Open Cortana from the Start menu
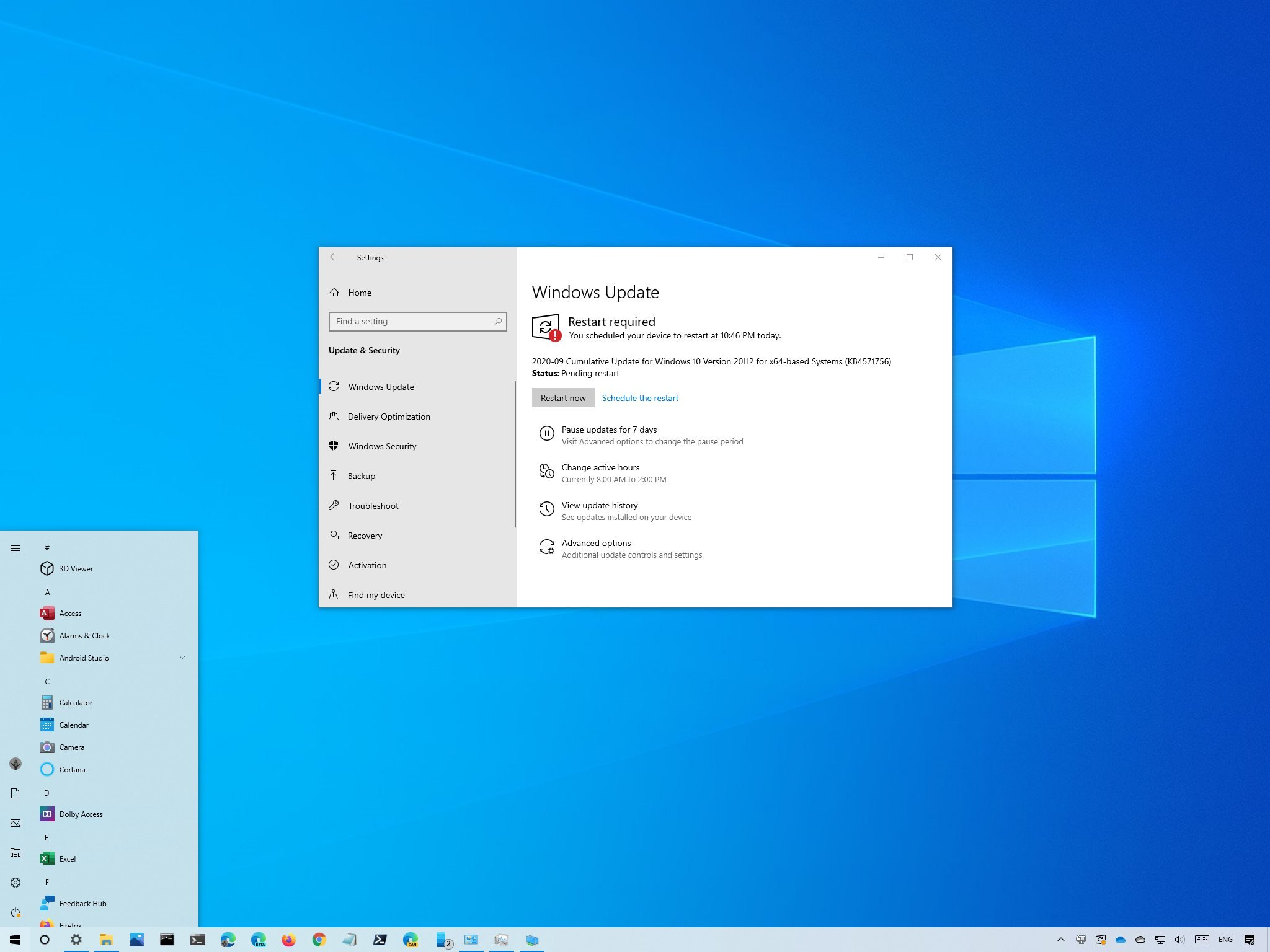The width and height of the screenshot is (1270, 952). (114, 769)
